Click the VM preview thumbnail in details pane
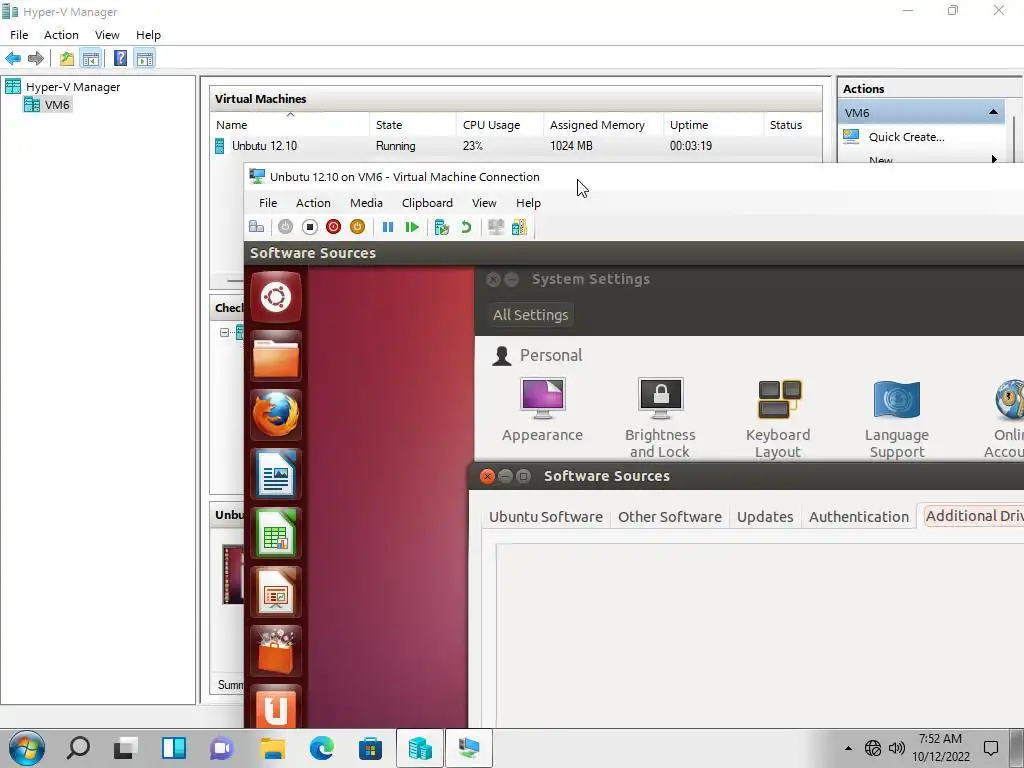Screen dimensions: 1024x768 coord(233,574)
